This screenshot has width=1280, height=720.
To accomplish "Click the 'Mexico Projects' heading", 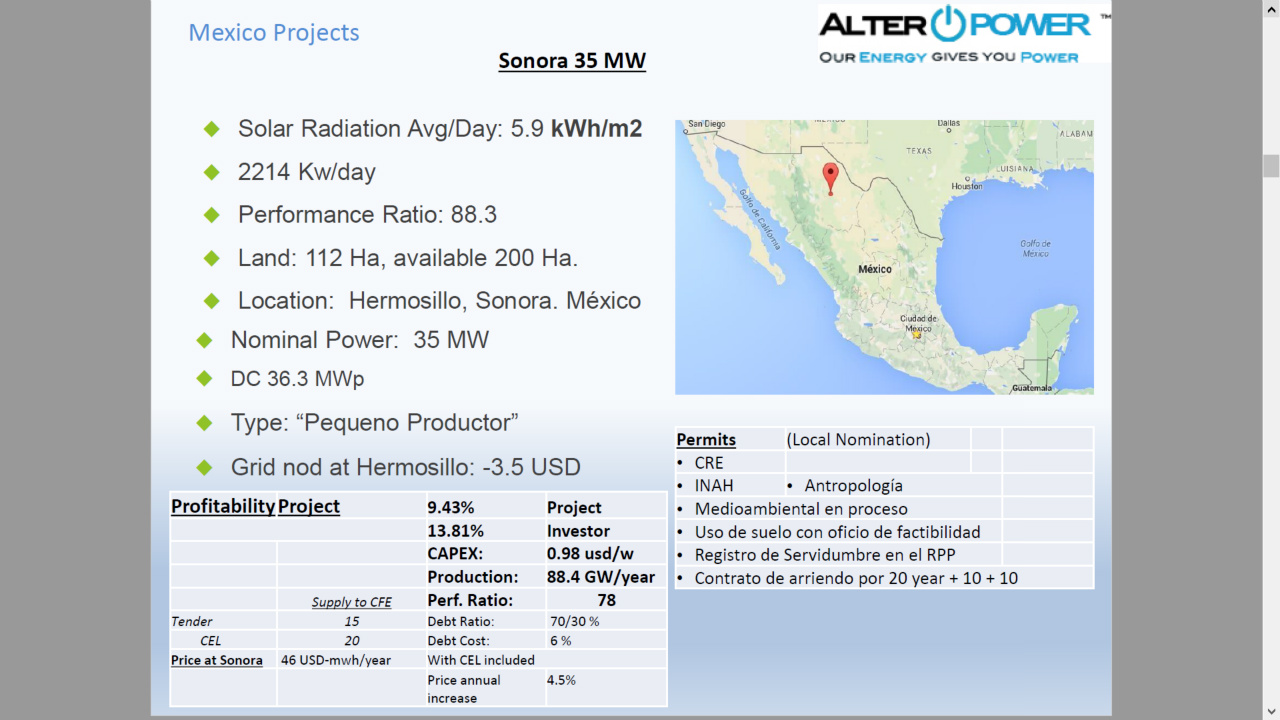I will 274,32.
